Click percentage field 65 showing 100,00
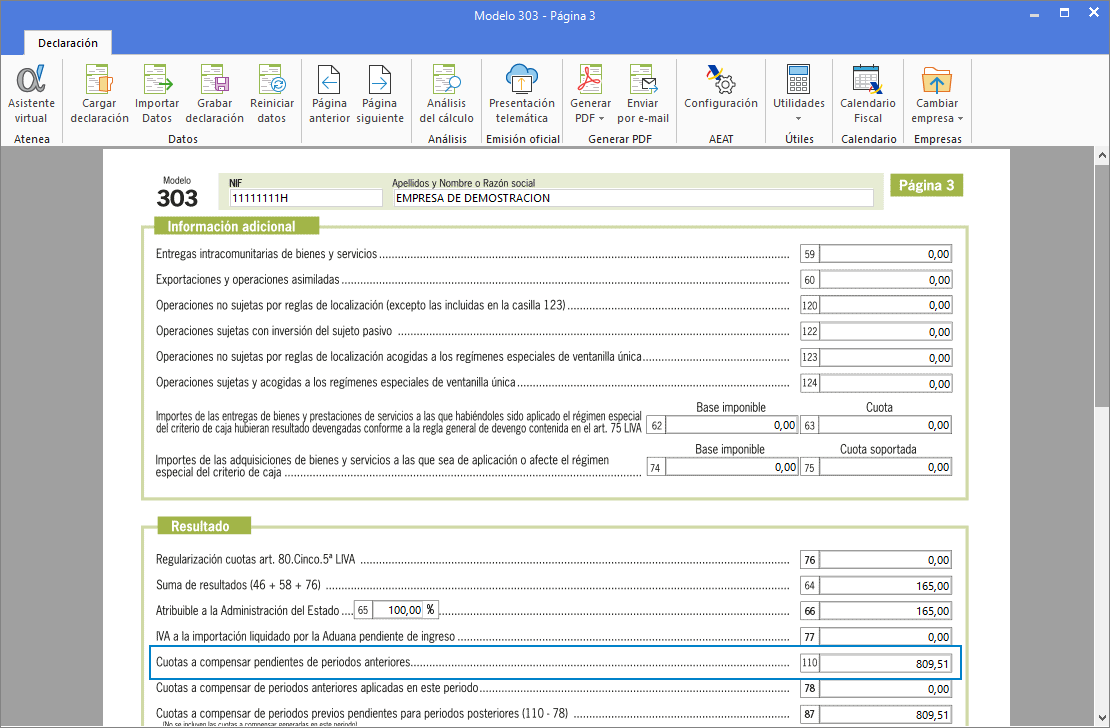The image size is (1110, 728). [397, 610]
